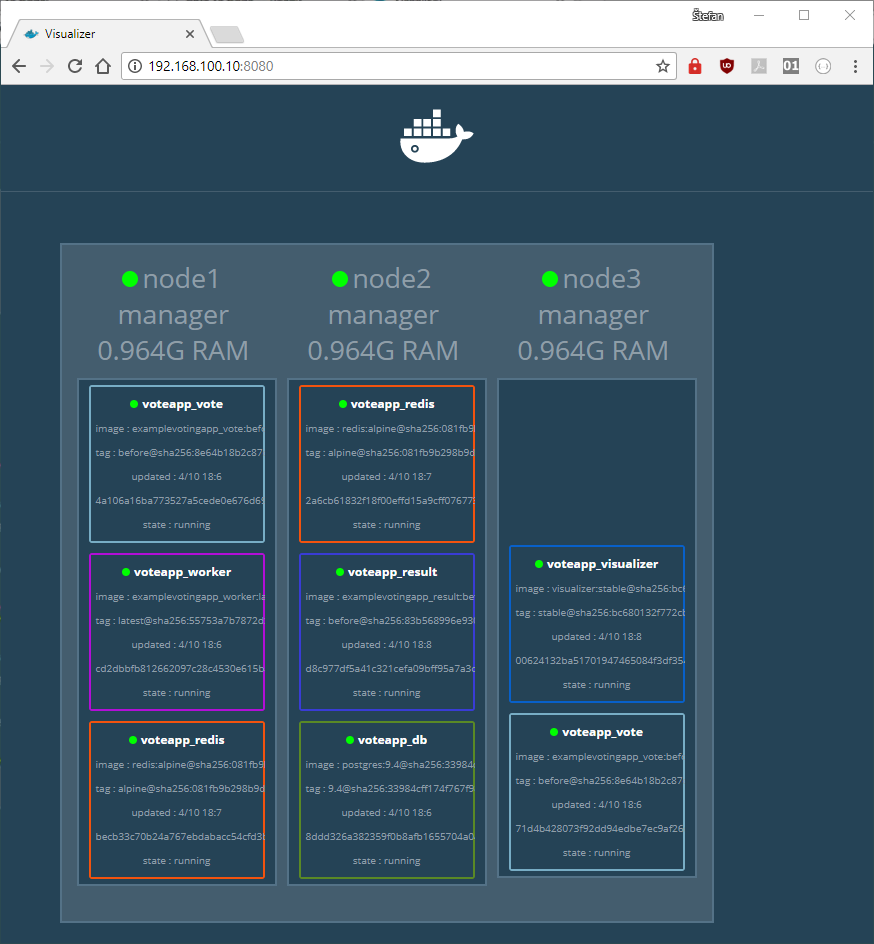Viewport: 874px width, 944px height.
Task: Open the uBlock Origin extension
Action: tap(727, 67)
